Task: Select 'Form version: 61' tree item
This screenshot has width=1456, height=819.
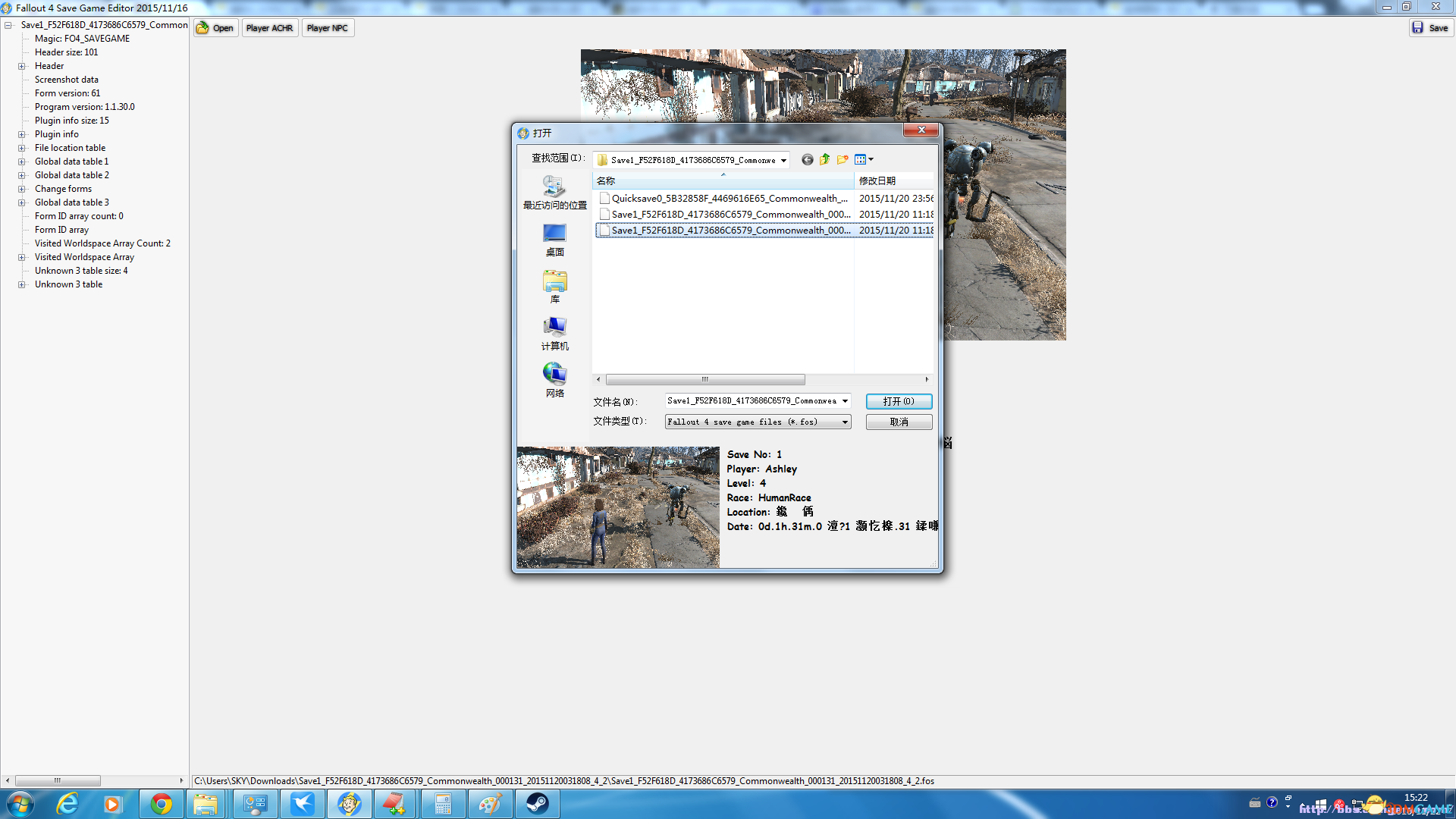Action: point(67,93)
